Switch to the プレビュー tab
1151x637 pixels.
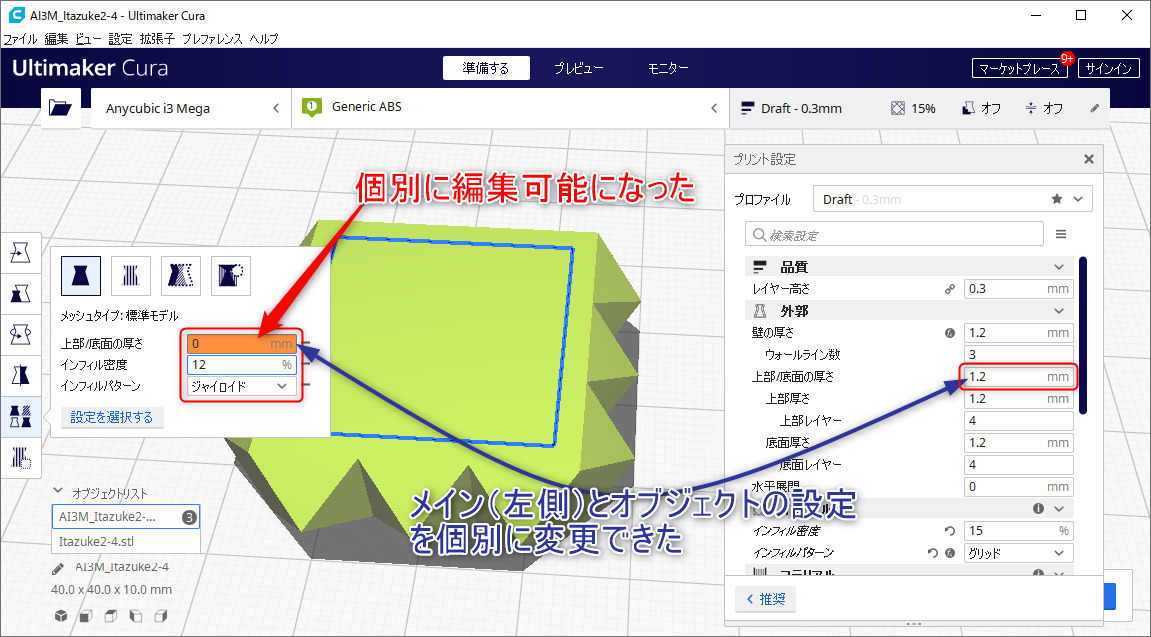pos(579,68)
